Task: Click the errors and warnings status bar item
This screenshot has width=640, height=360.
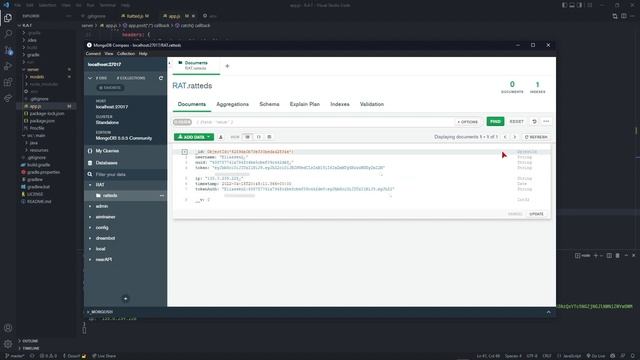Action: [x=49, y=356]
